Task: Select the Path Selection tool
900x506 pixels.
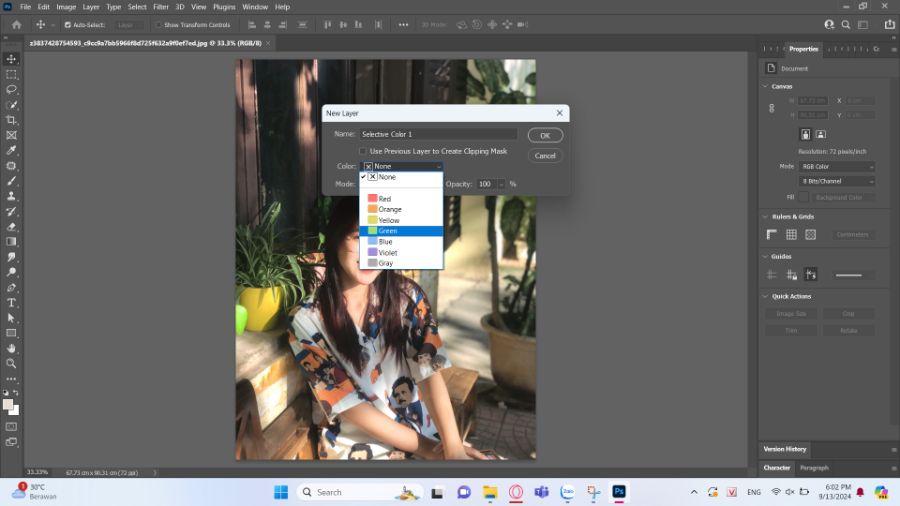Action: 11,318
